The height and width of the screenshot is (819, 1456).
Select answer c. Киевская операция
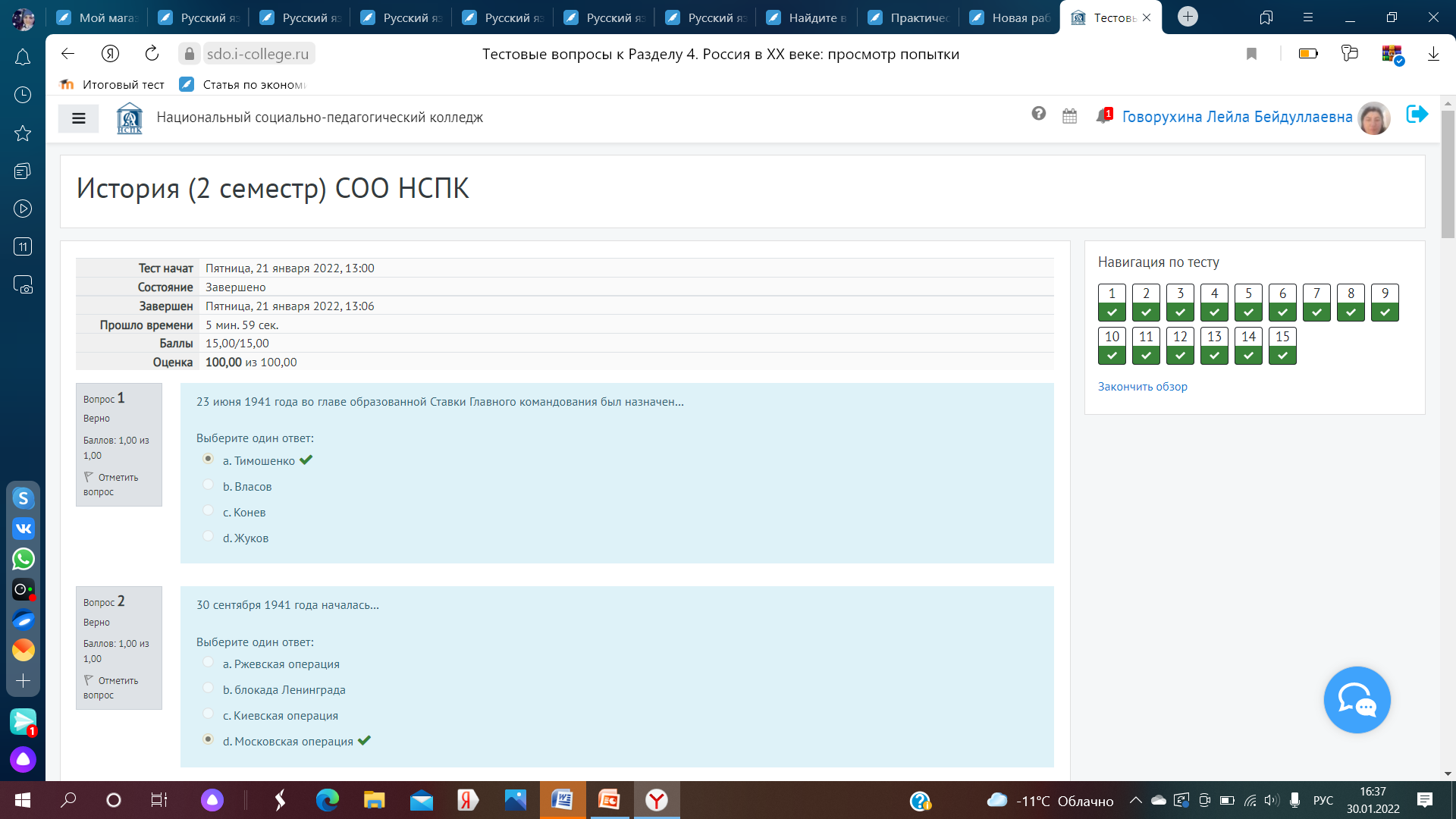point(208,713)
